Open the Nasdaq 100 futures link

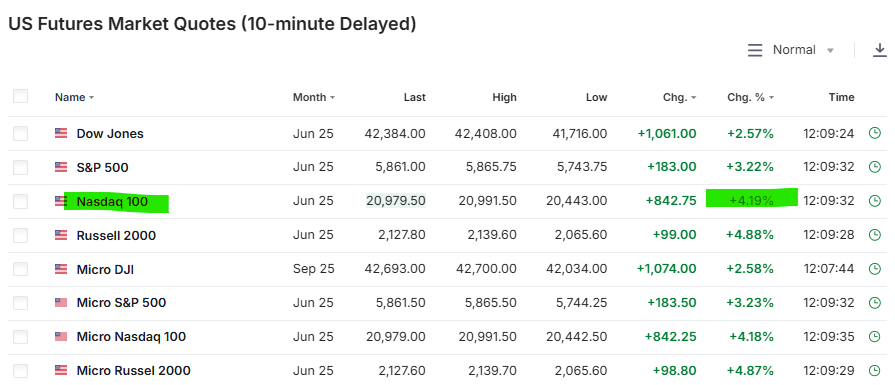tap(112, 201)
